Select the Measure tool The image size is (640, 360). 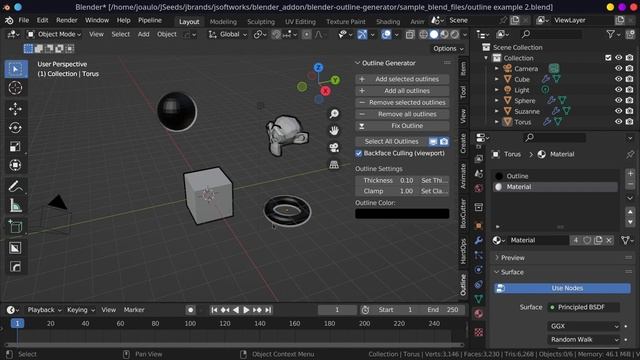coord(16,205)
